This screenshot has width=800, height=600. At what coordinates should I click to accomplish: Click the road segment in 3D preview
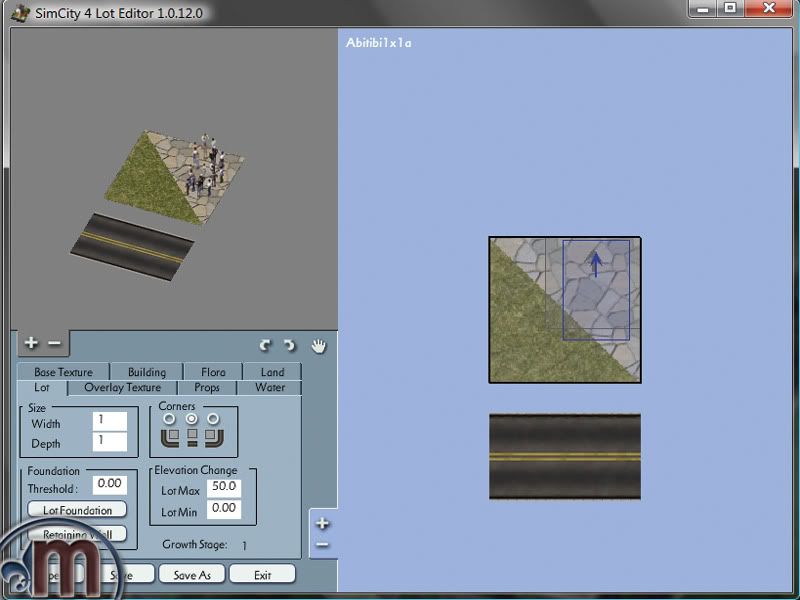(x=132, y=247)
